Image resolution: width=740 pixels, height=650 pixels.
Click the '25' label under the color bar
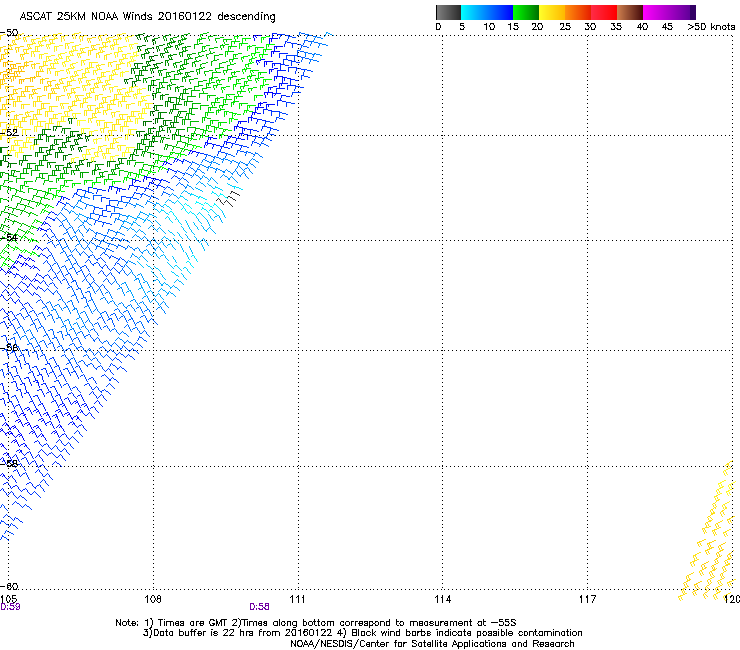(x=564, y=27)
